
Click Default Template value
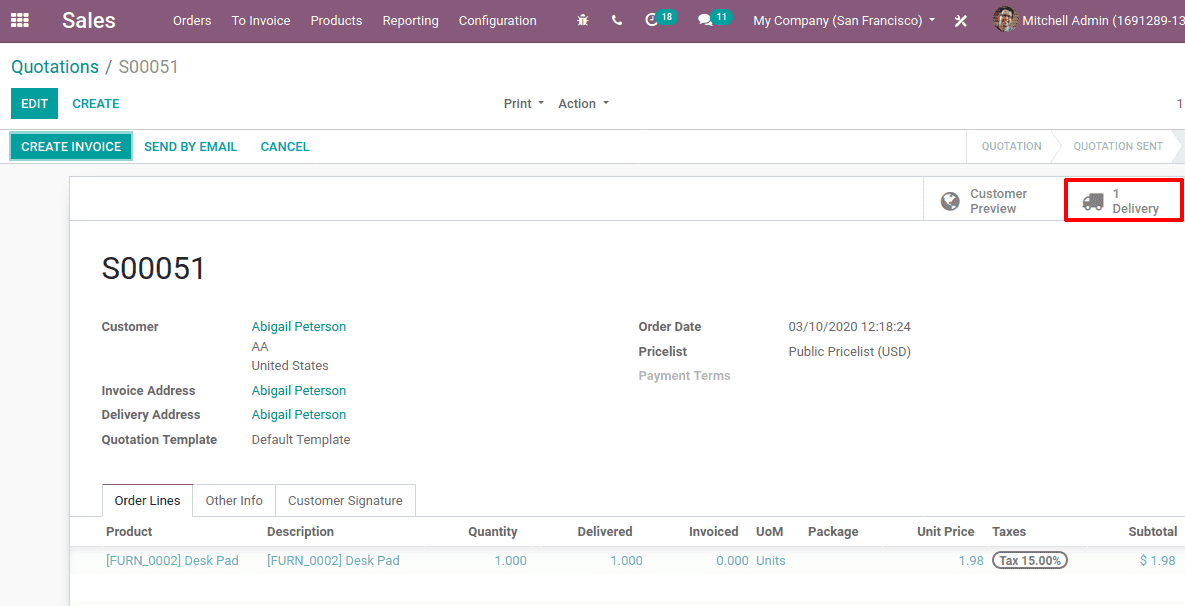(301, 440)
